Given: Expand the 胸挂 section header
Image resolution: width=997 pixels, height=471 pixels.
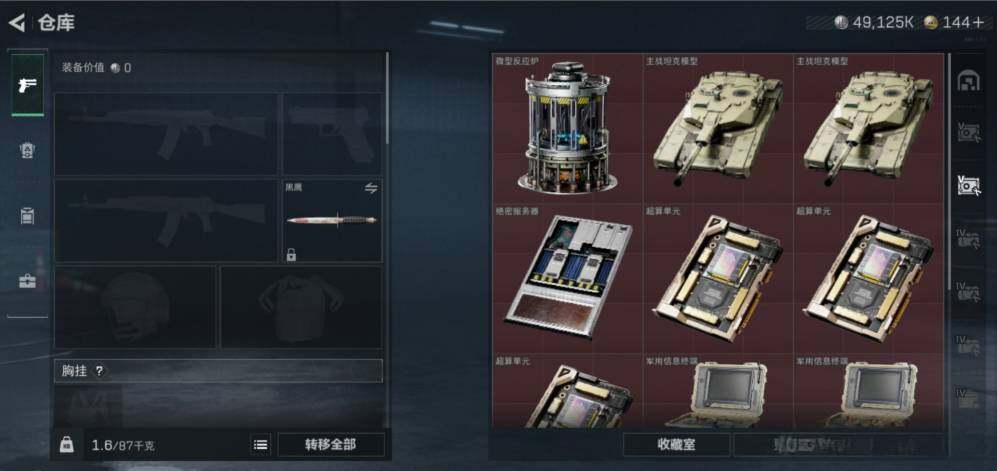Looking at the screenshot, I should tap(218, 371).
